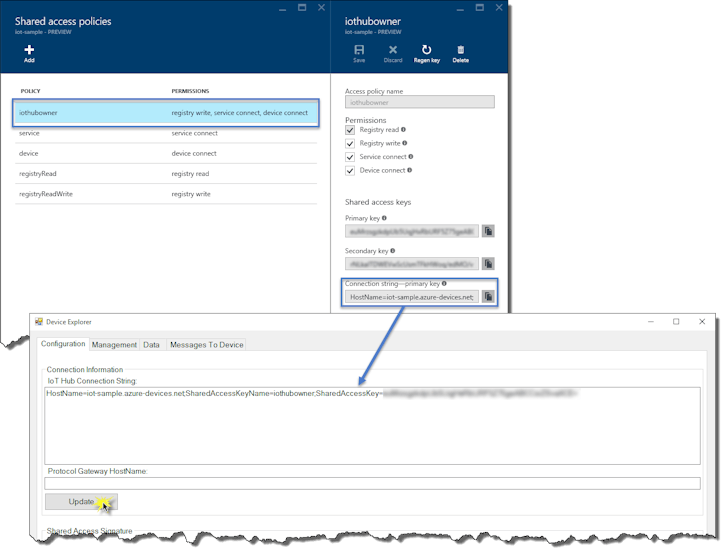This screenshot has height=555, width=724.
Task: Close the Shared access policies blade
Action: (x=321, y=7)
